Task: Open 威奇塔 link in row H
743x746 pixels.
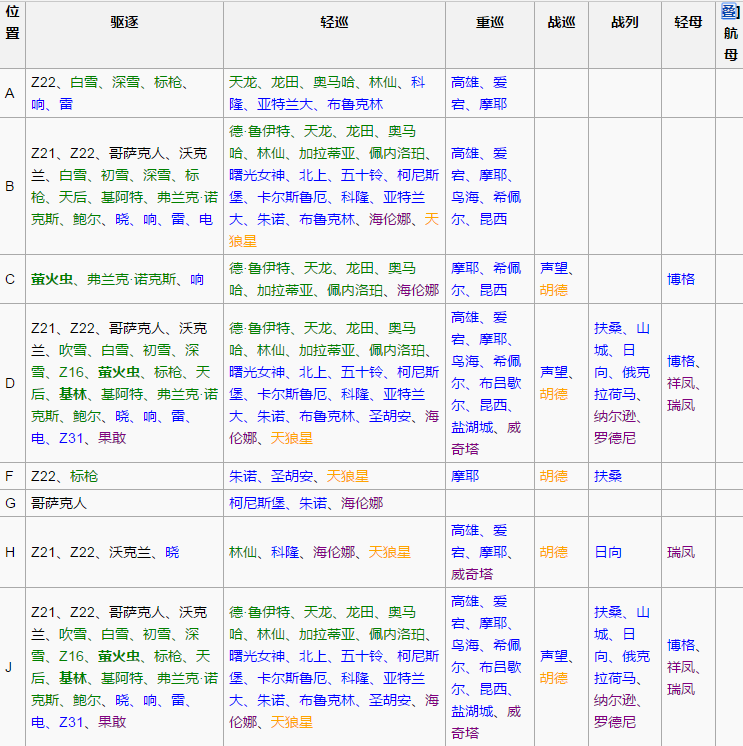Action: point(472,574)
